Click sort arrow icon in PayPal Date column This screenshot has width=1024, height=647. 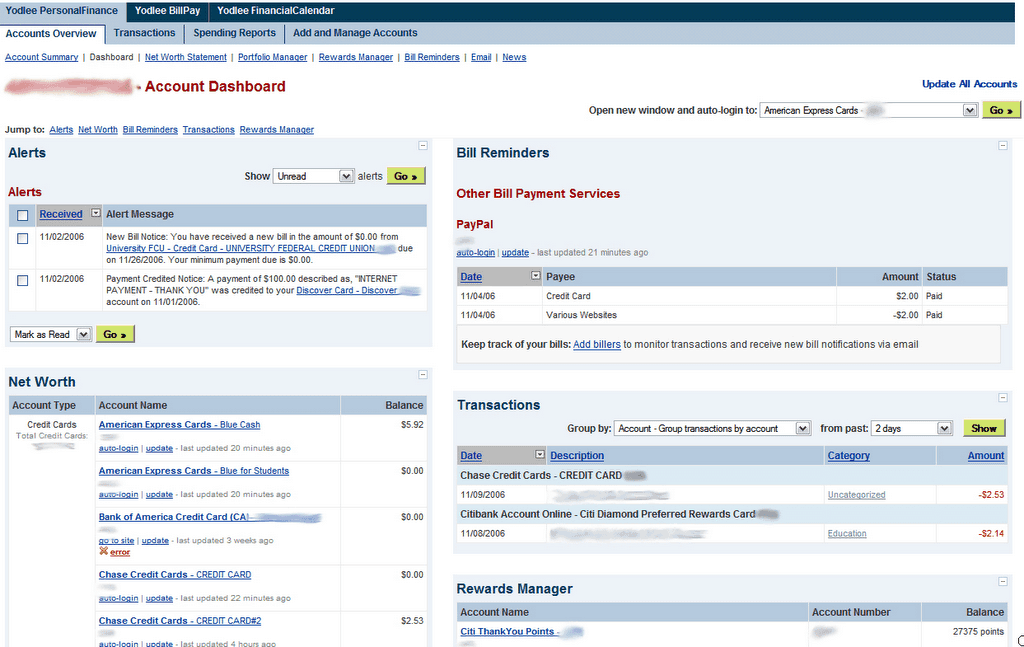click(536, 276)
